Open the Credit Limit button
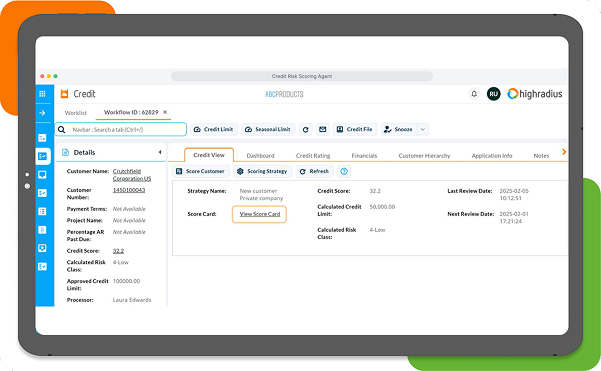The width and height of the screenshot is (601, 371). coord(214,130)
